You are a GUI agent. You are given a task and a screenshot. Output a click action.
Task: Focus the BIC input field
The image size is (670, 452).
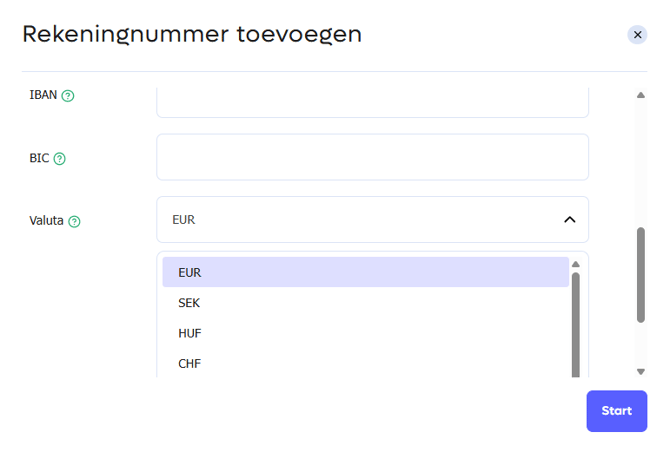click(372, 157)
